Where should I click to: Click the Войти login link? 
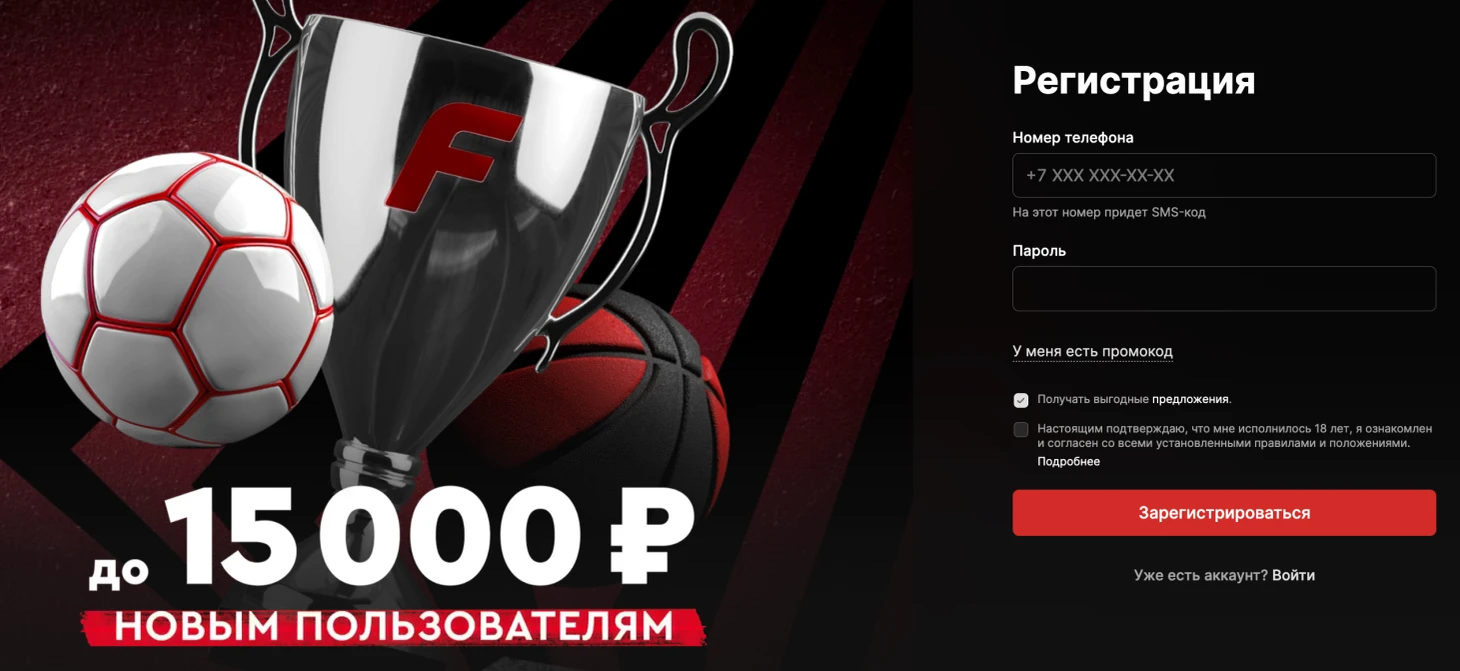[x=1293, y=575]
